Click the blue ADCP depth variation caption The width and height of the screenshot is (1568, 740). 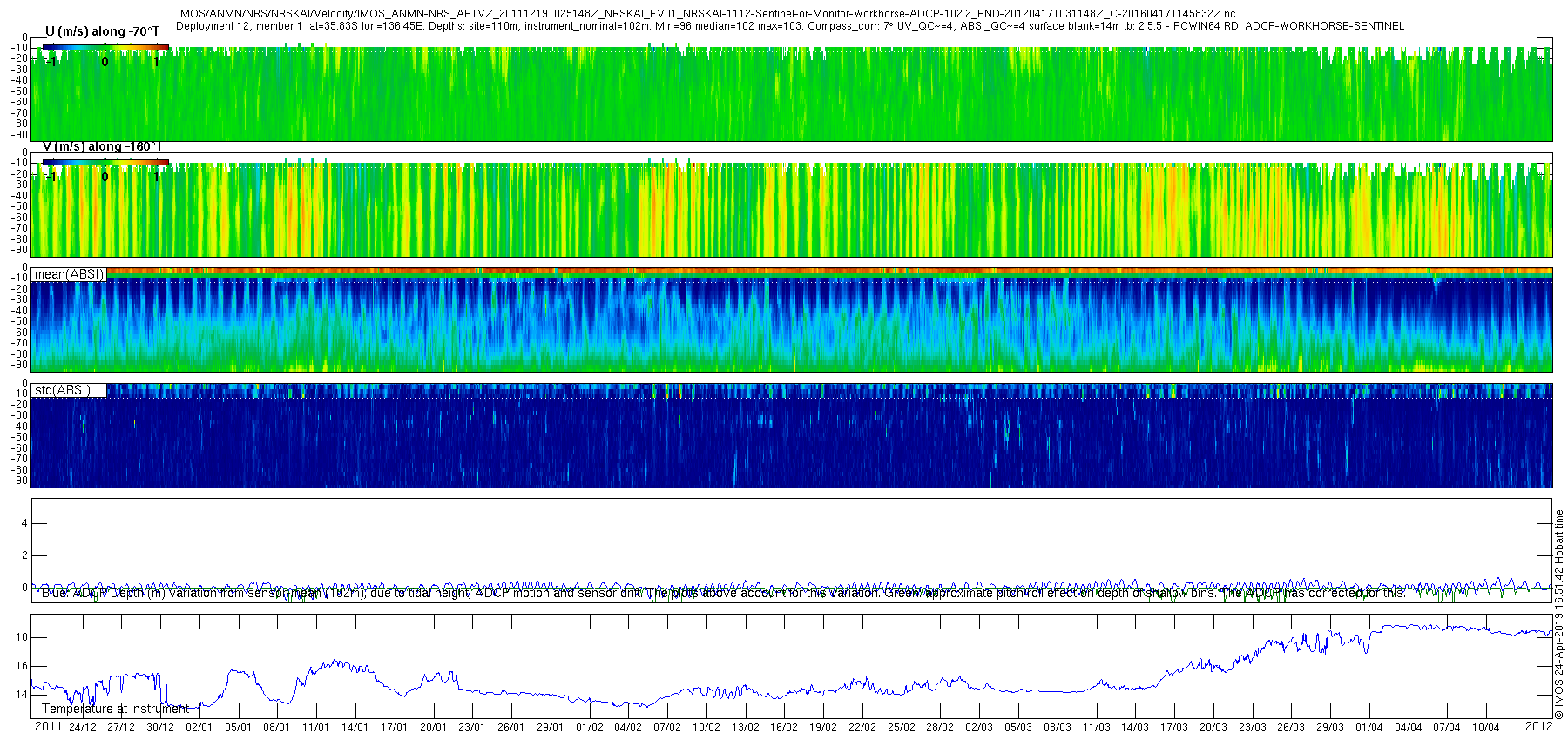[723, 593]
